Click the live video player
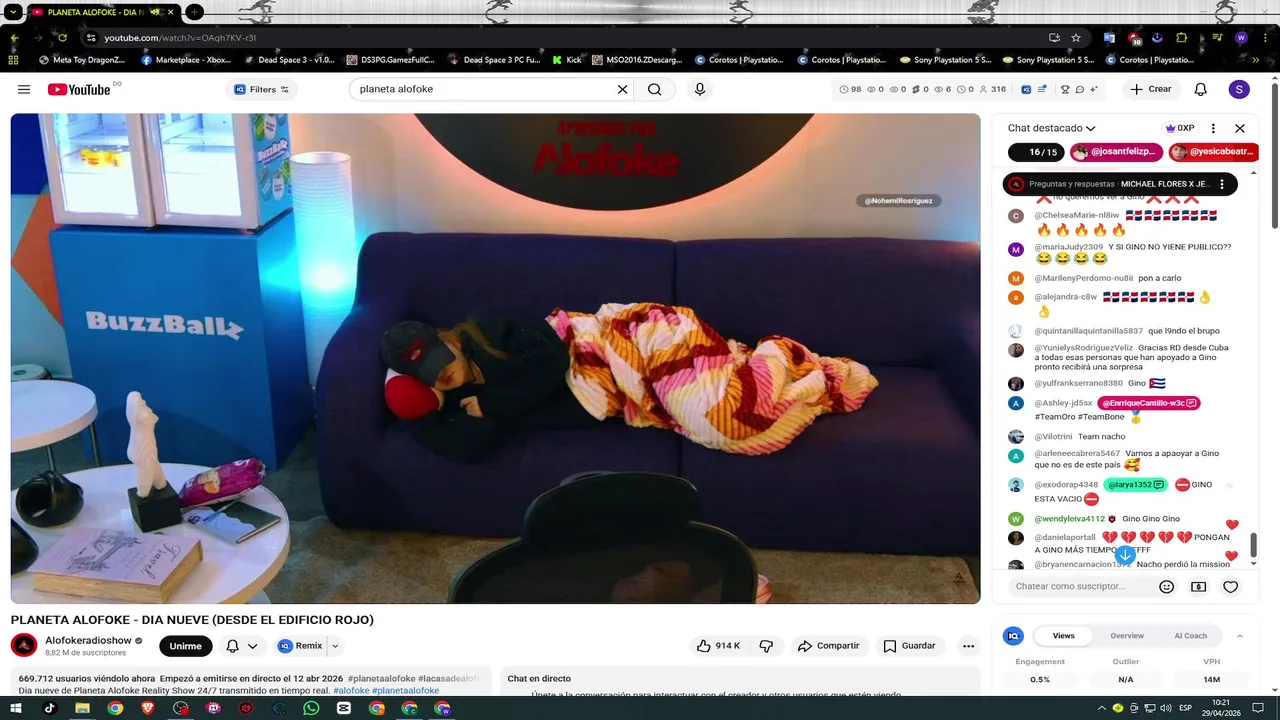1280x720 pixels. 495,358
